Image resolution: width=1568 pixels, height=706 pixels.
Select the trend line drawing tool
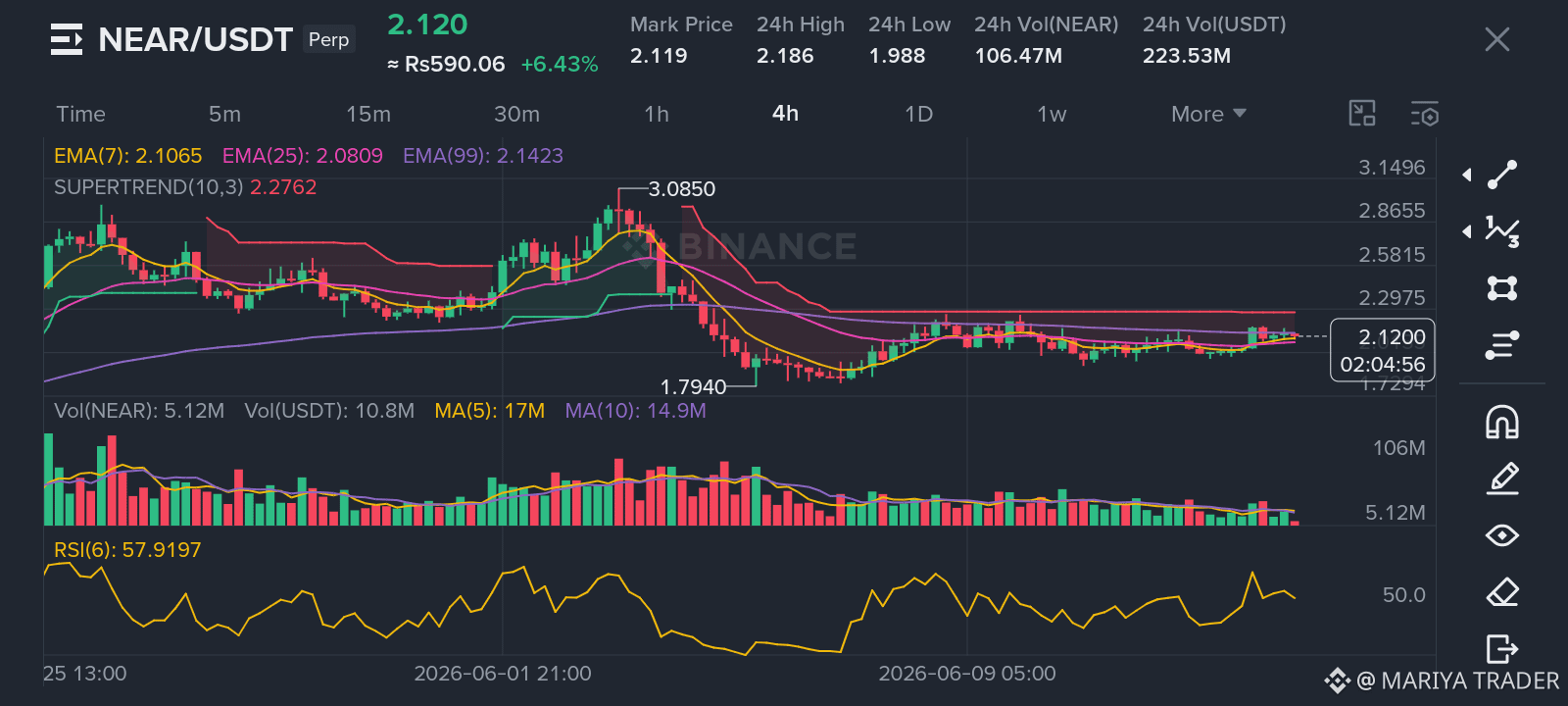1502,175
